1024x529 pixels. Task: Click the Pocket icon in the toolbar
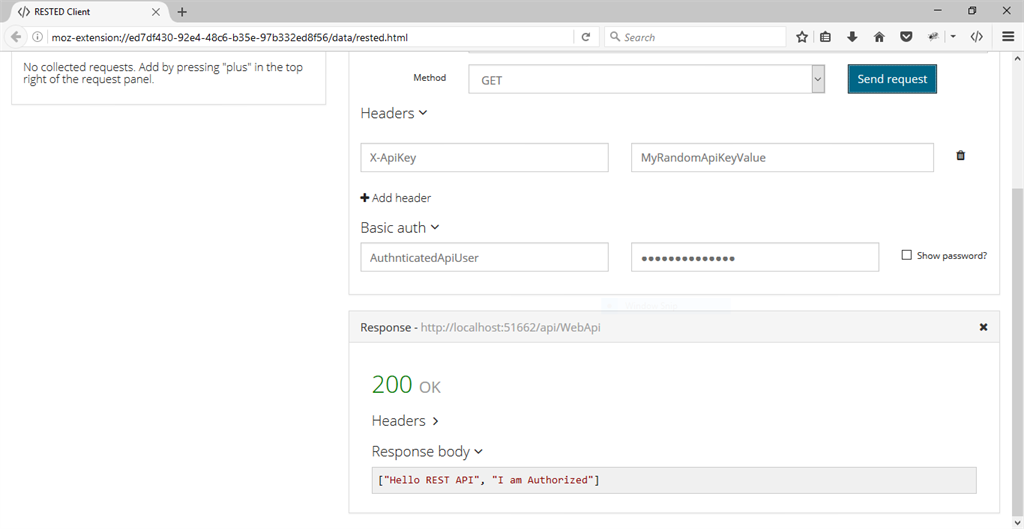(x=906, y=37)
